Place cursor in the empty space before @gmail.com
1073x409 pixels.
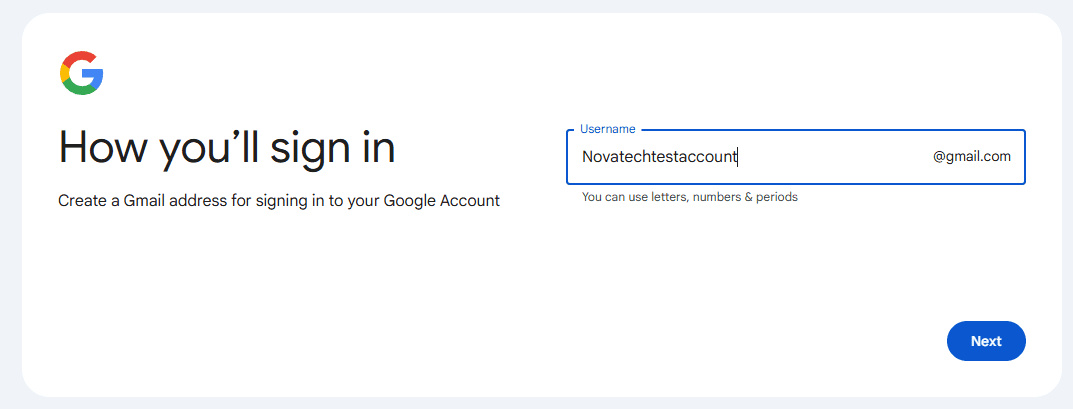[835, 157]
